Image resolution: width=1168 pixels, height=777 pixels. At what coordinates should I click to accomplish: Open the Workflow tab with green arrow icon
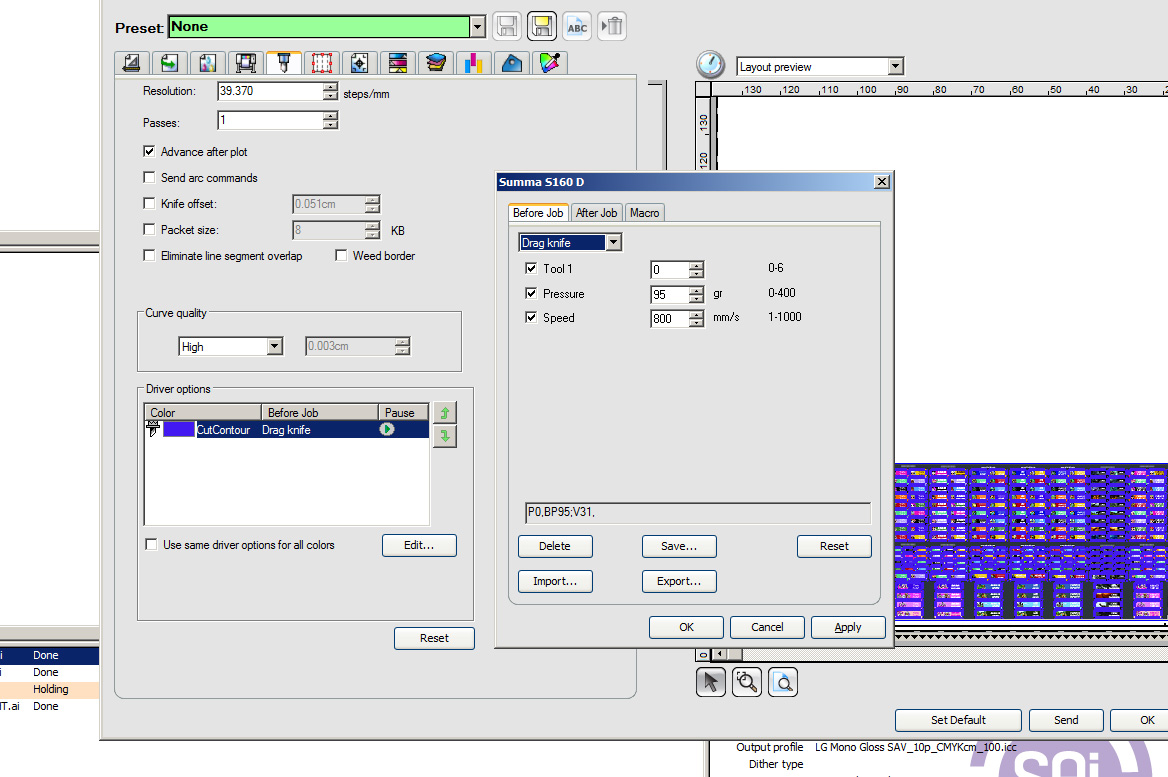(170, 63)
